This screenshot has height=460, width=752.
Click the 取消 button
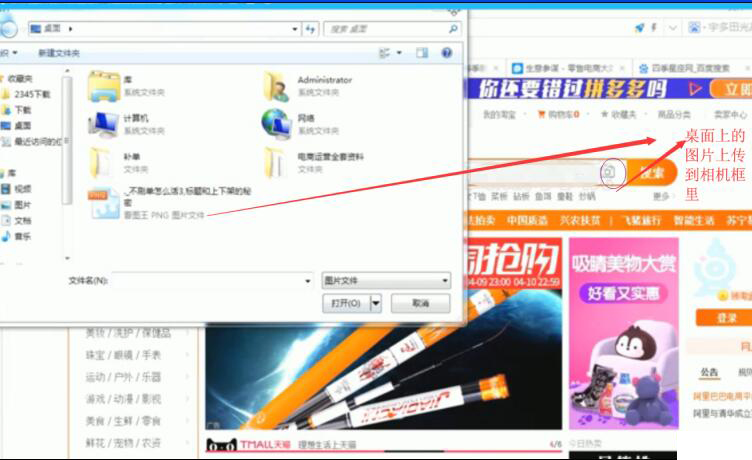pos(421,303)
